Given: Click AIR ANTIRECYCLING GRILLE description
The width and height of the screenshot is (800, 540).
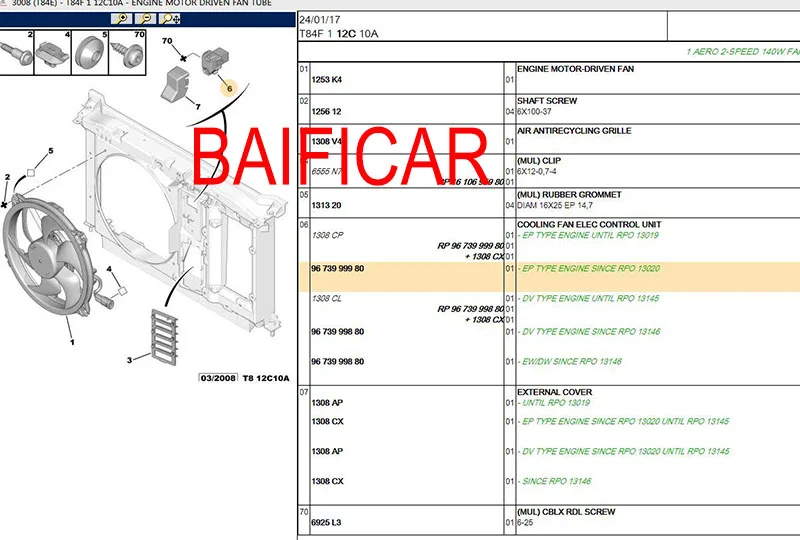Looking at the screenshot, I should 574,131.
